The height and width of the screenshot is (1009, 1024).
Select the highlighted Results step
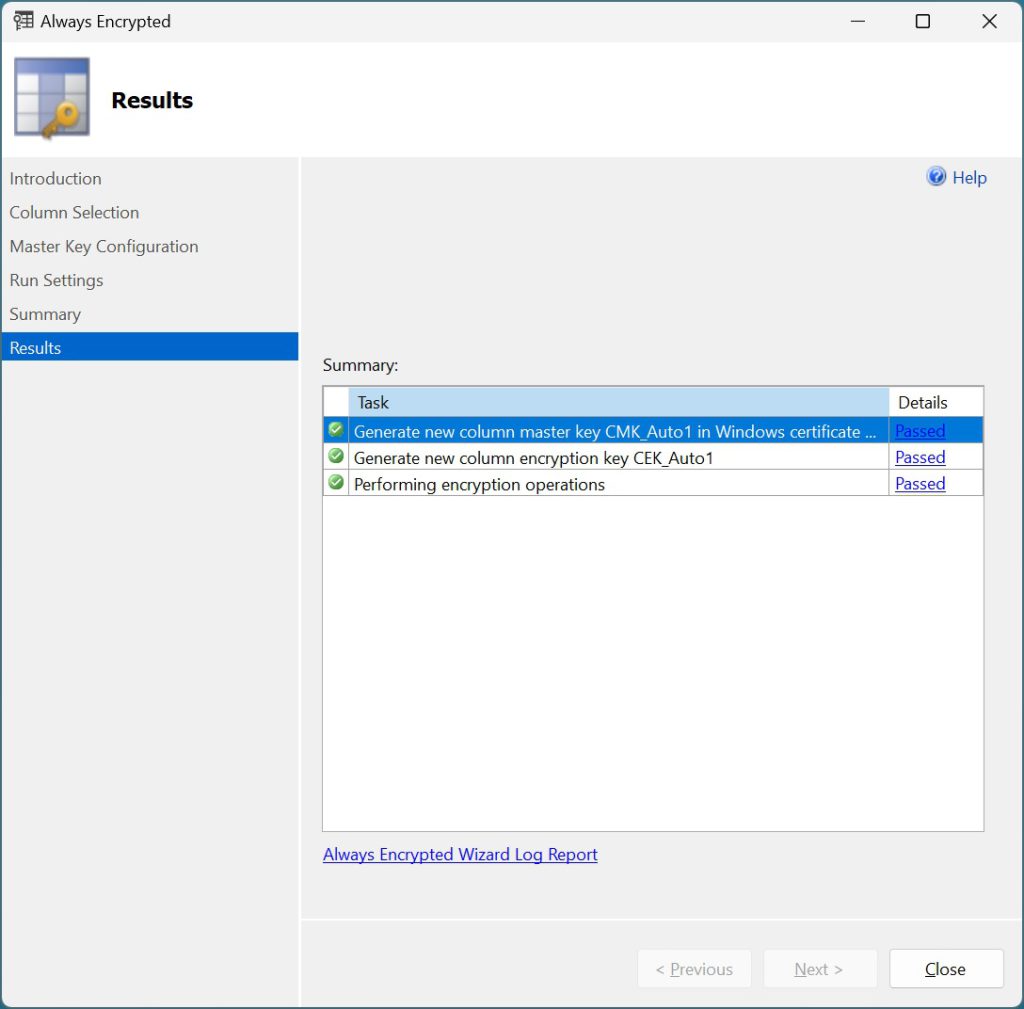(150, 347)
